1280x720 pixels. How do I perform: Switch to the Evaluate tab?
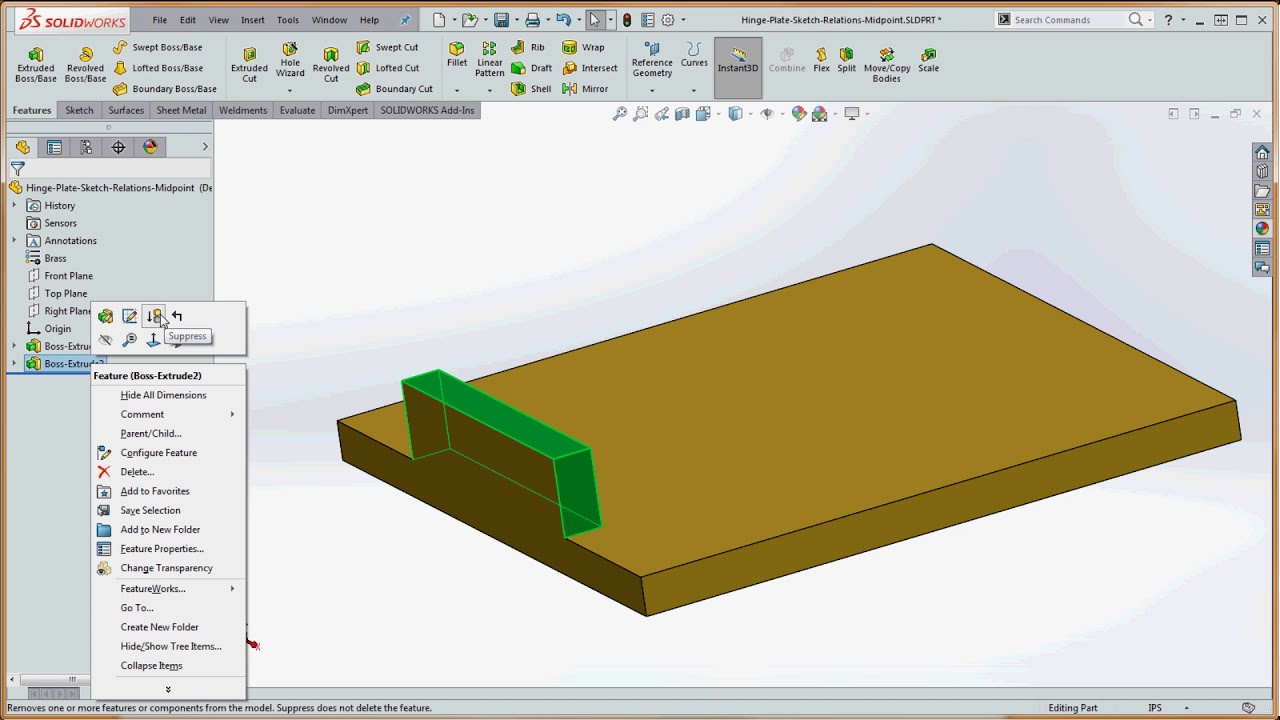297,110
